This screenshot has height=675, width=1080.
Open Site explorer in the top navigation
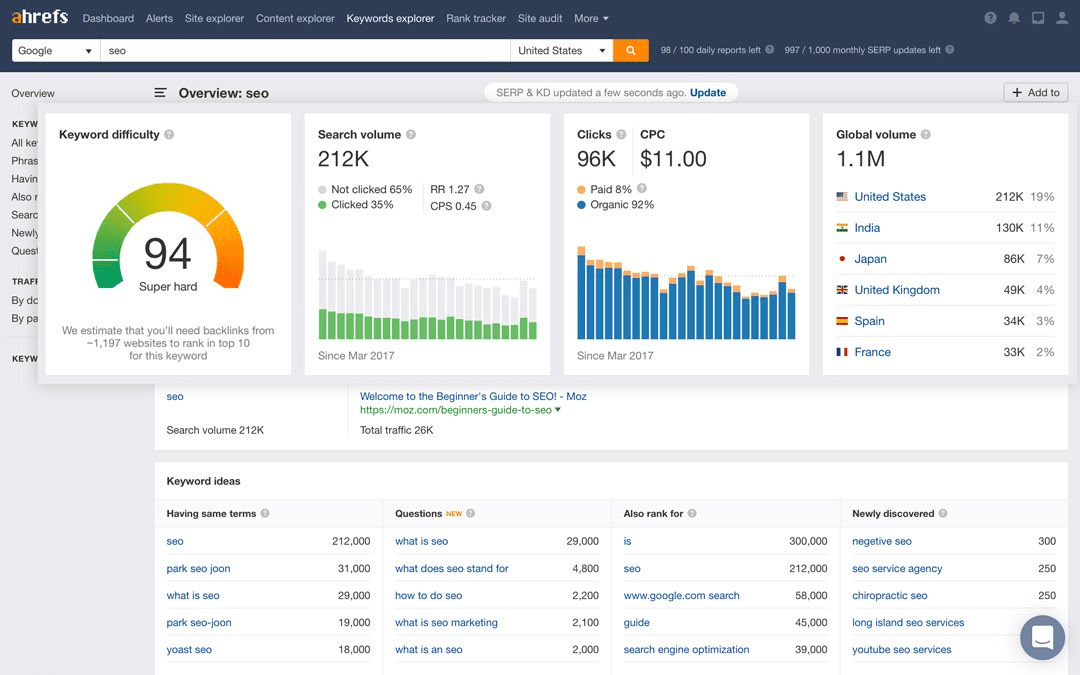tap(214, 19)
